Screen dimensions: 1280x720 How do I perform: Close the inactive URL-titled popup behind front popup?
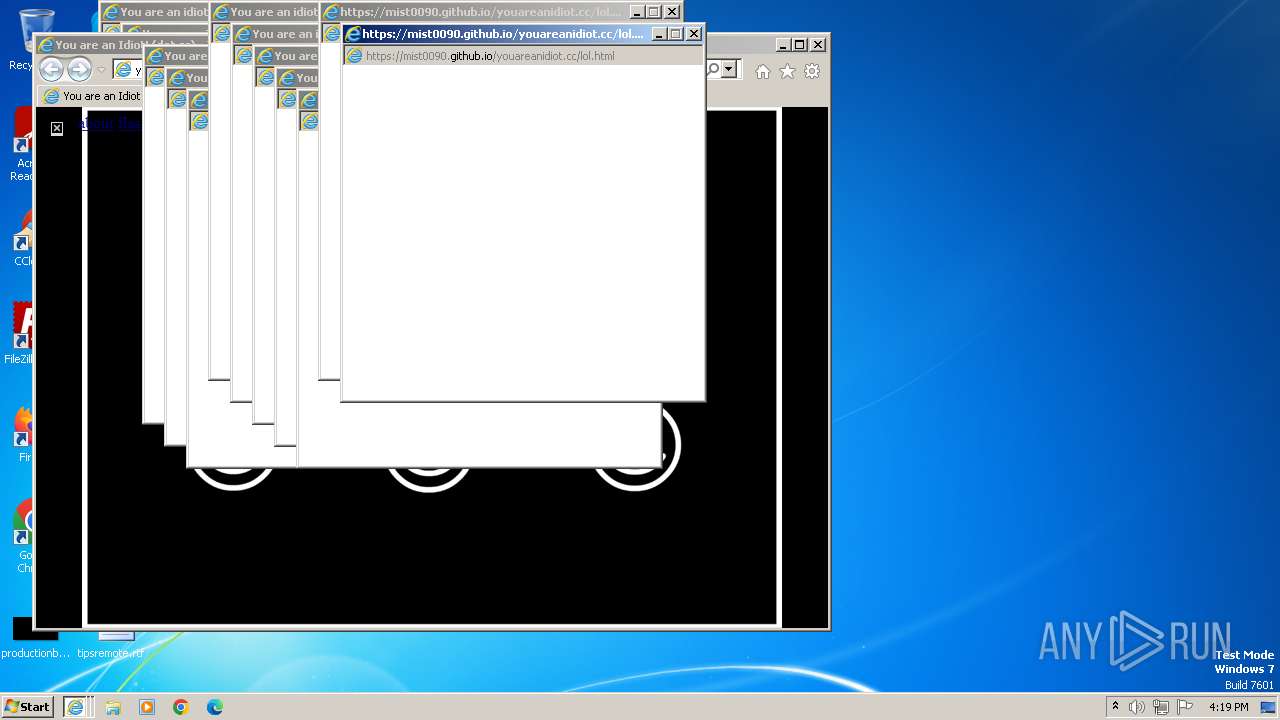pyautogui.click(x=672, y=12)
